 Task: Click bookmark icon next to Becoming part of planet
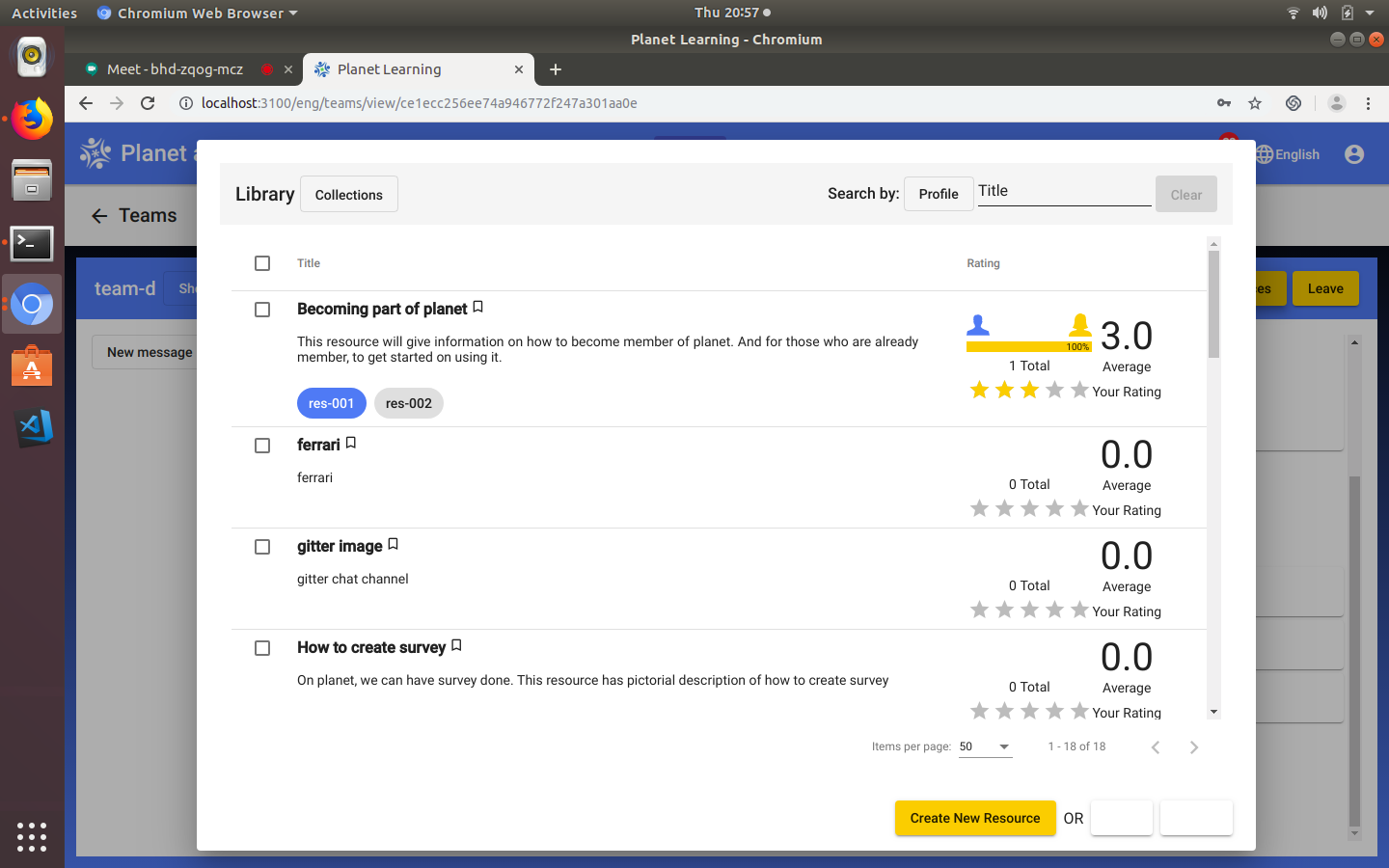click(477, 308)
